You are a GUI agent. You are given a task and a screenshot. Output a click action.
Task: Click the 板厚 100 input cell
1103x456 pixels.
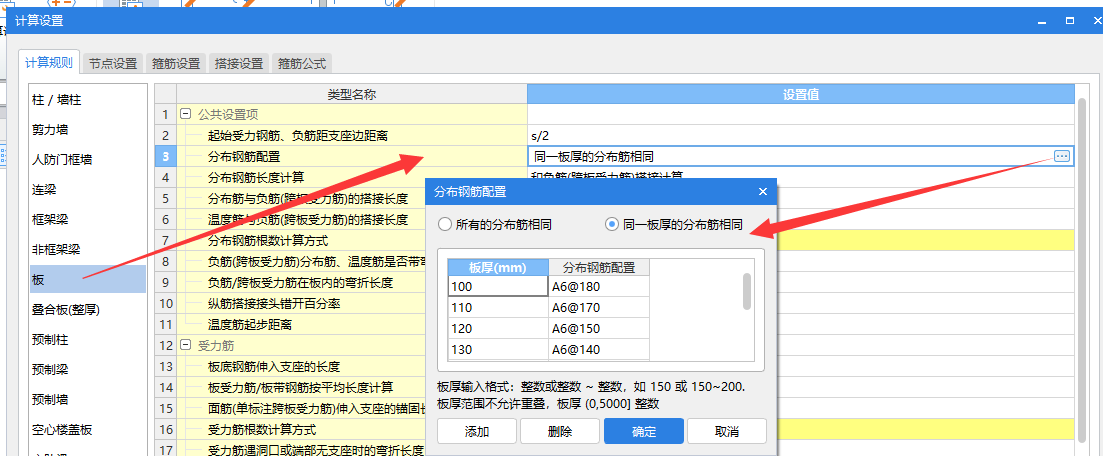click(498, 286)
